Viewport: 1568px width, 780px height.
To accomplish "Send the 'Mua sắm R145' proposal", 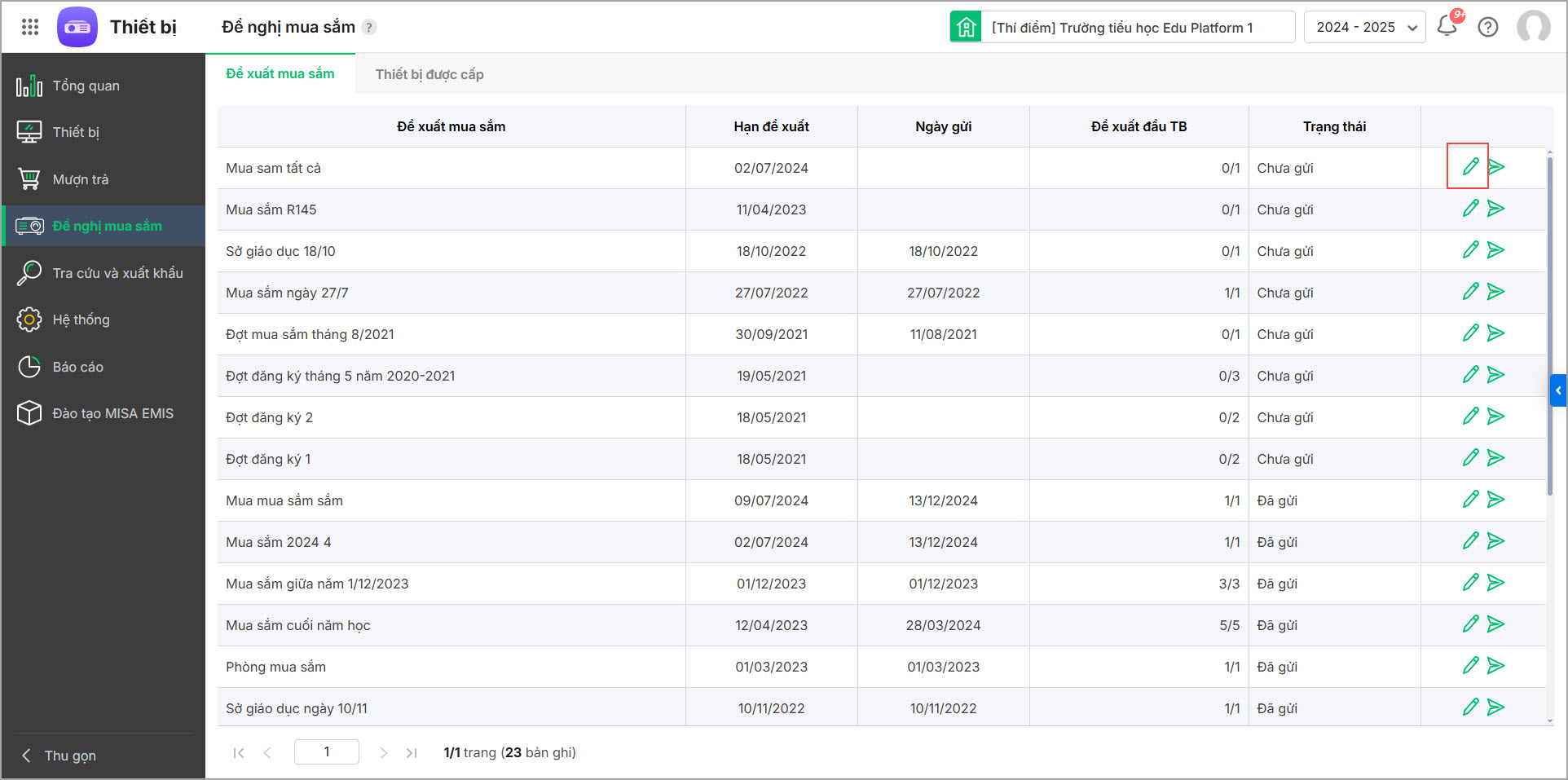I will click(1495, 209).
